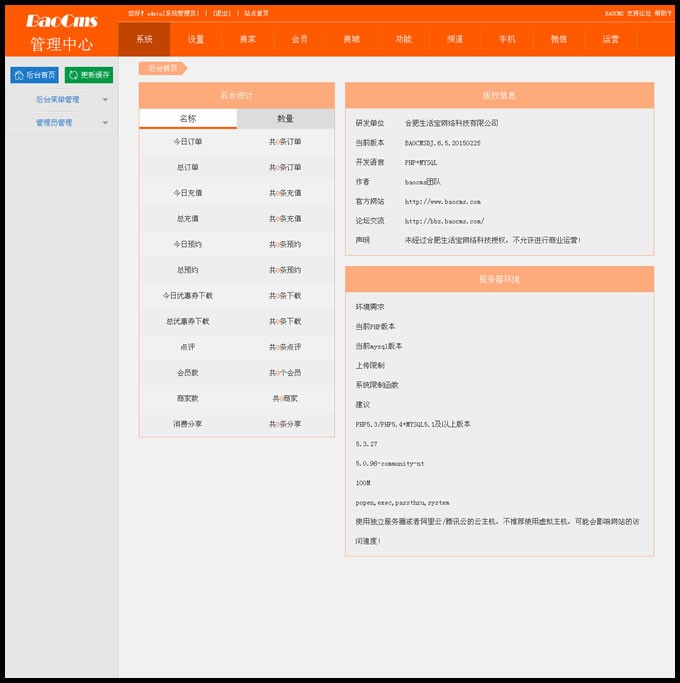Select the 数量 column header
Image resolution: width=680 pixels, height=683 pixels.
[285, 118]
